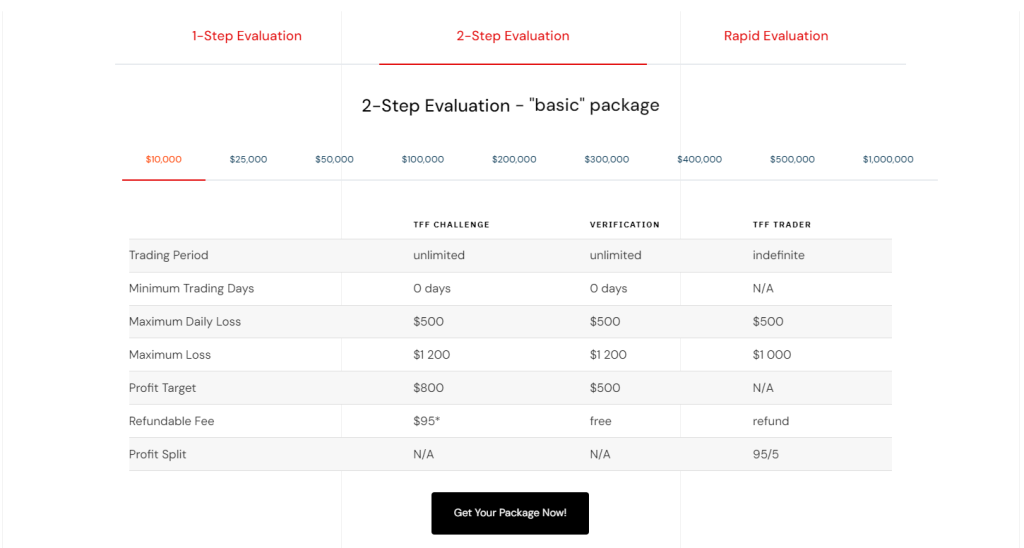
Task: Click the Trading Period row label
Action: pyautogui.click(x=168, y=255)
